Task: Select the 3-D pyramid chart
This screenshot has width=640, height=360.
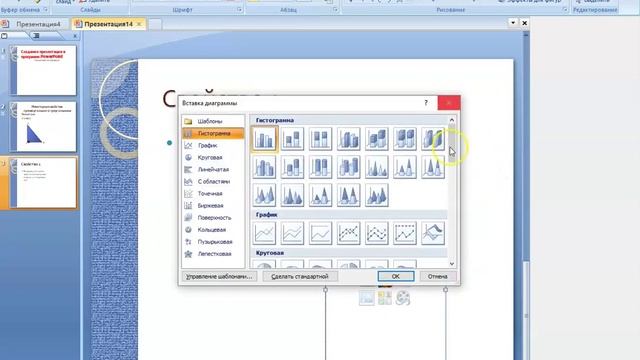Action: point(377,195)
